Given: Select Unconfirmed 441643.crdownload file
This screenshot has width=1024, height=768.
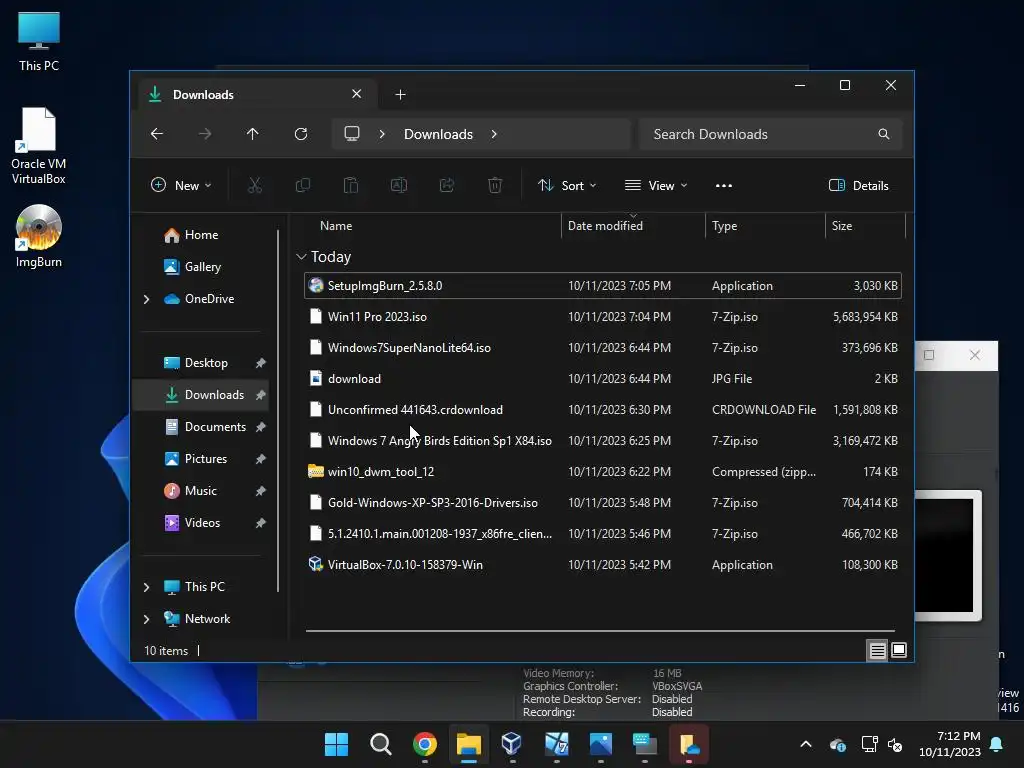Looking at the screenshot, I should [603, 410].
